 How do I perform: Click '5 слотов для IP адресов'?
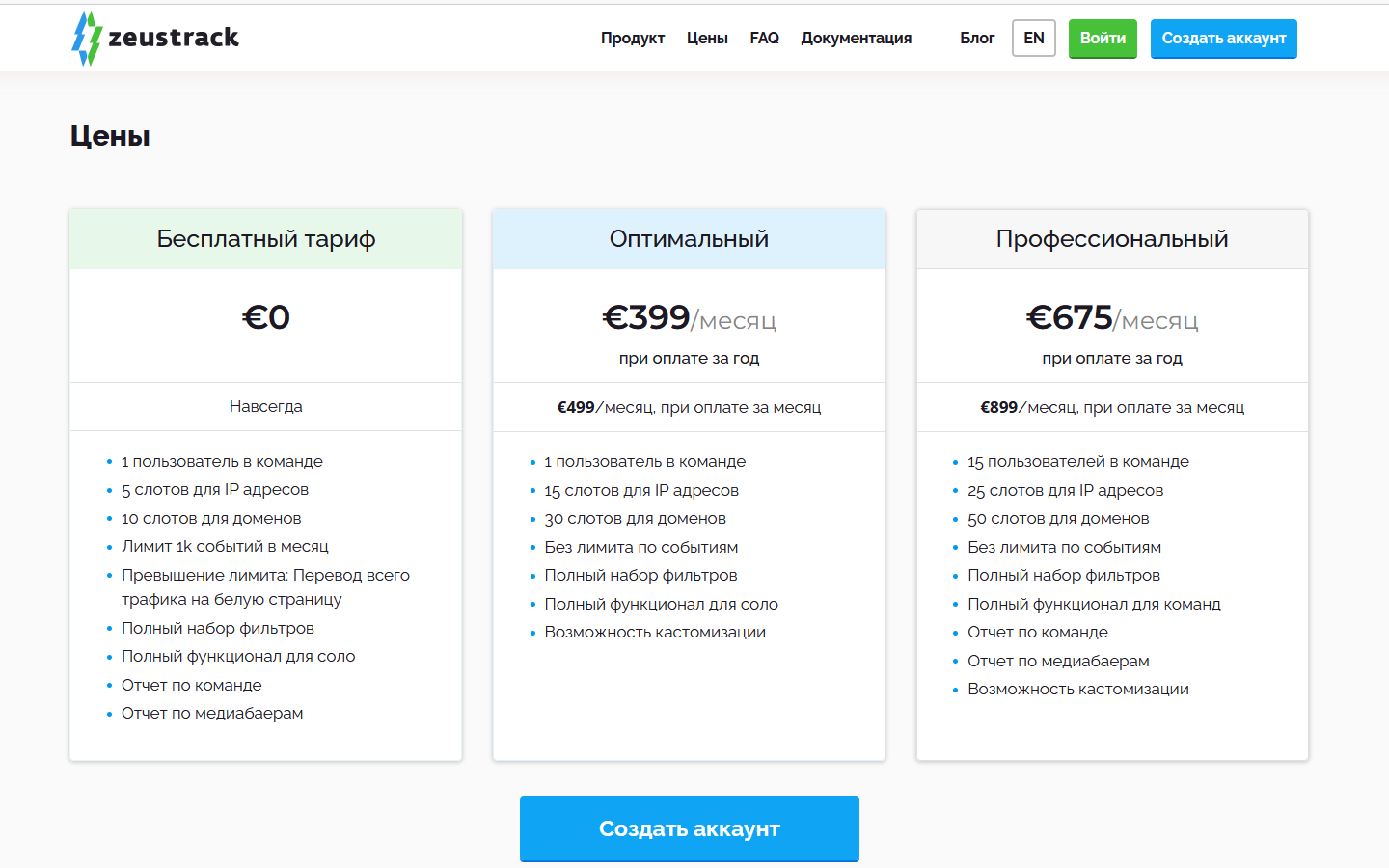215,490
